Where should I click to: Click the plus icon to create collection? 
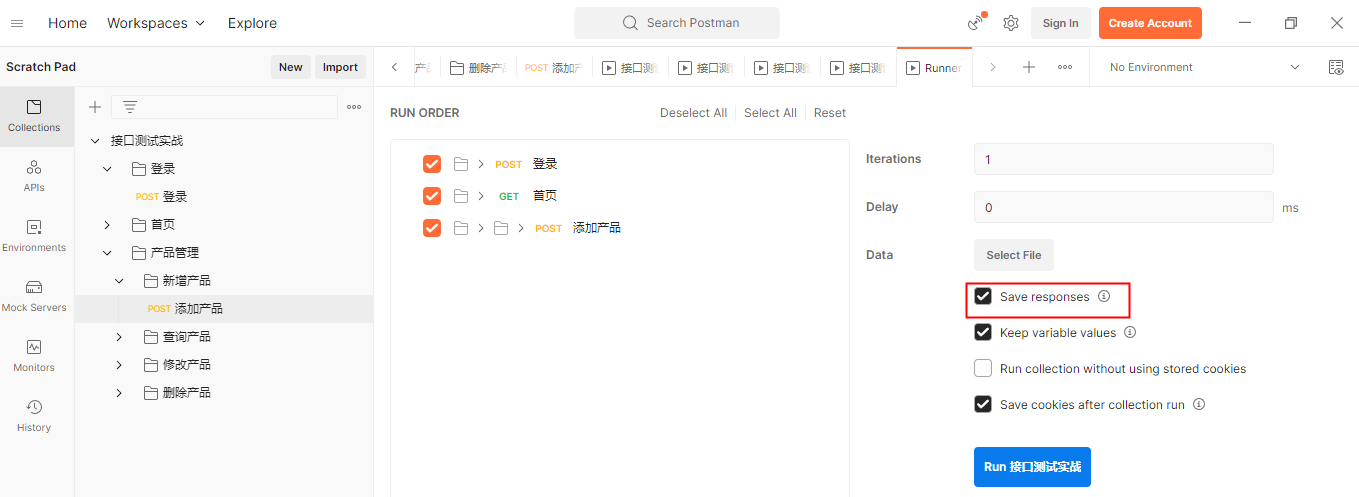click(x=95, y=107)
